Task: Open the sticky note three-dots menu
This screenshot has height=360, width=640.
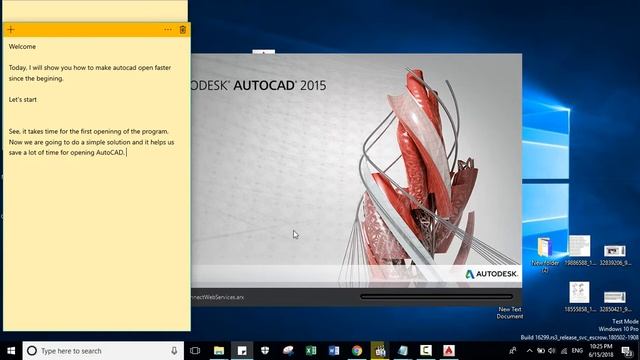Action: 168,29
